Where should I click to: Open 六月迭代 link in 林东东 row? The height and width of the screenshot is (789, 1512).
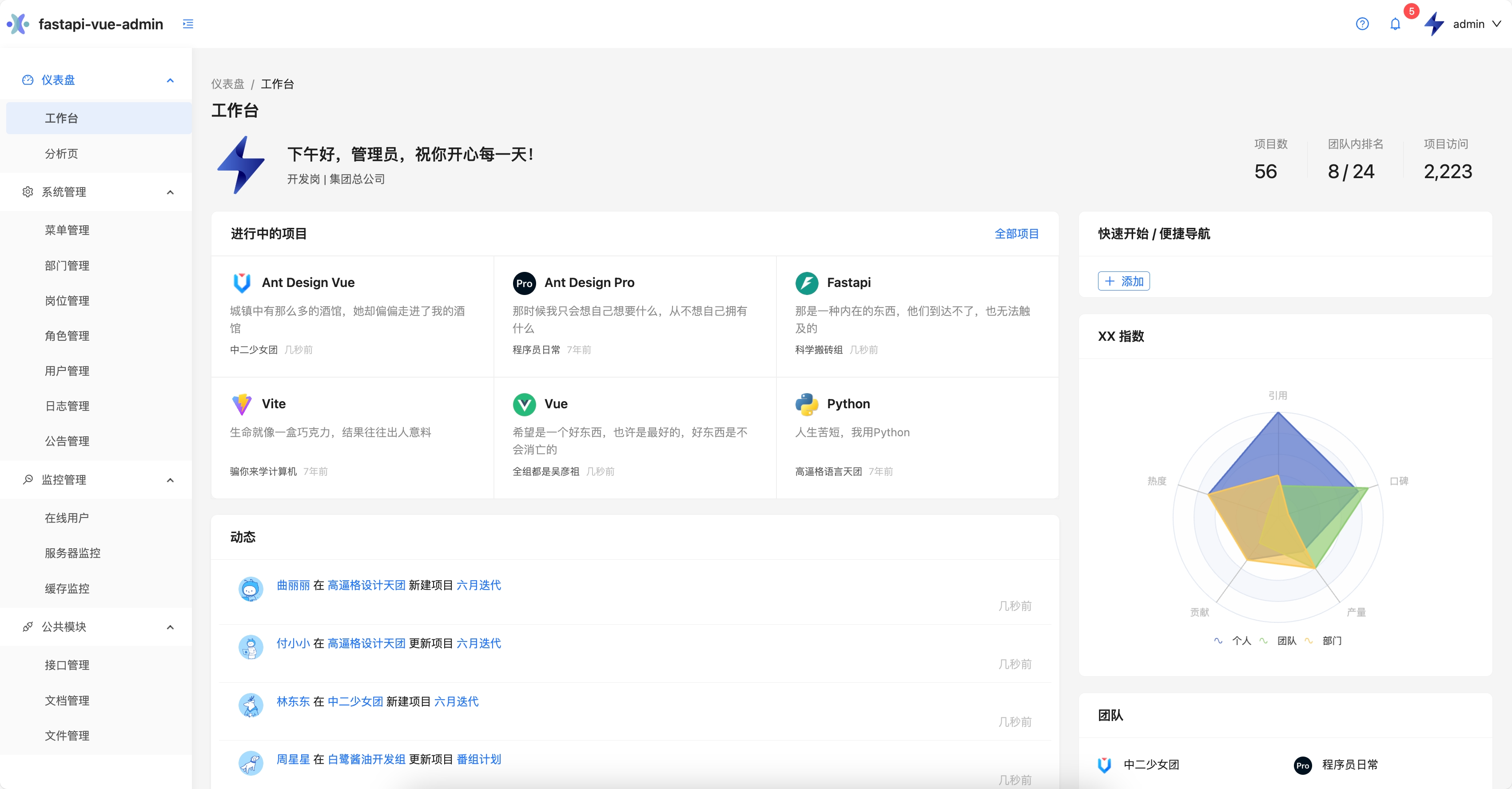pos(456,701)
